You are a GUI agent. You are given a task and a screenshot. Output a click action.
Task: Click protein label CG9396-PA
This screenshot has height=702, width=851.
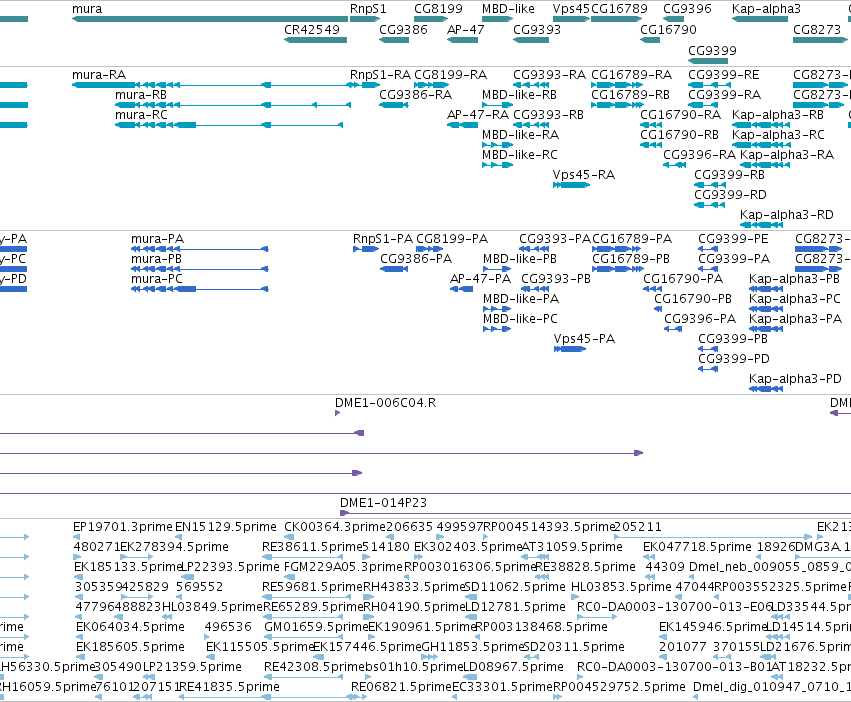[700, 319]
